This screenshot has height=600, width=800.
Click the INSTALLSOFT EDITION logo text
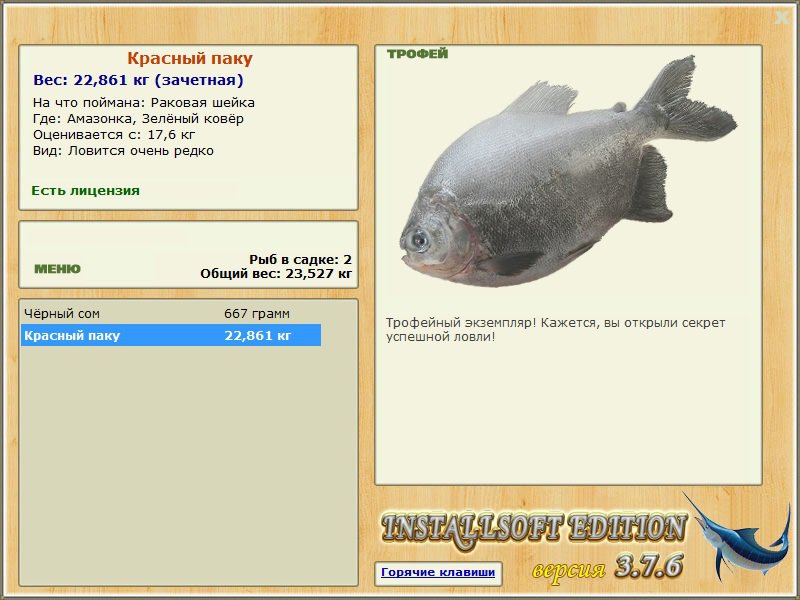(x=533, y=529)
